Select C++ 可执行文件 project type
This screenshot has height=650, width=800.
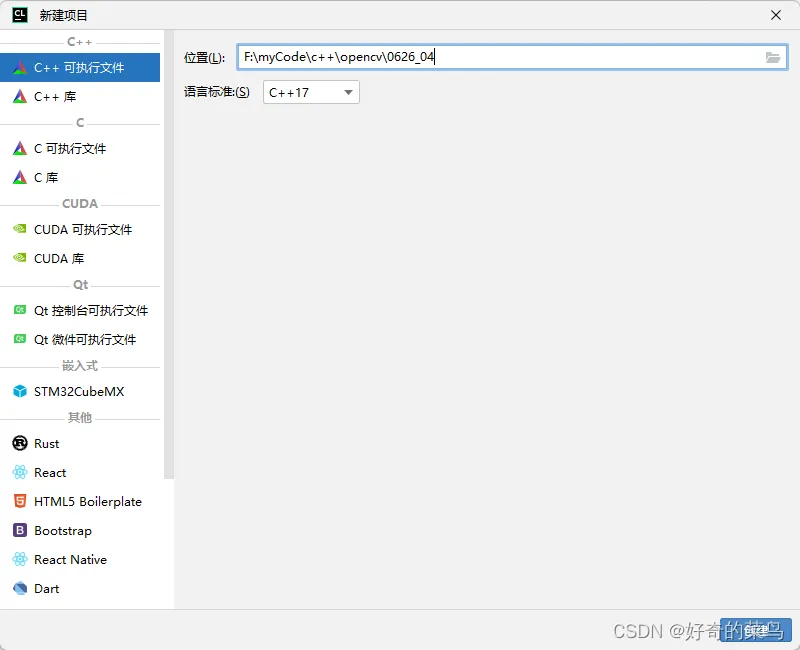80,67
